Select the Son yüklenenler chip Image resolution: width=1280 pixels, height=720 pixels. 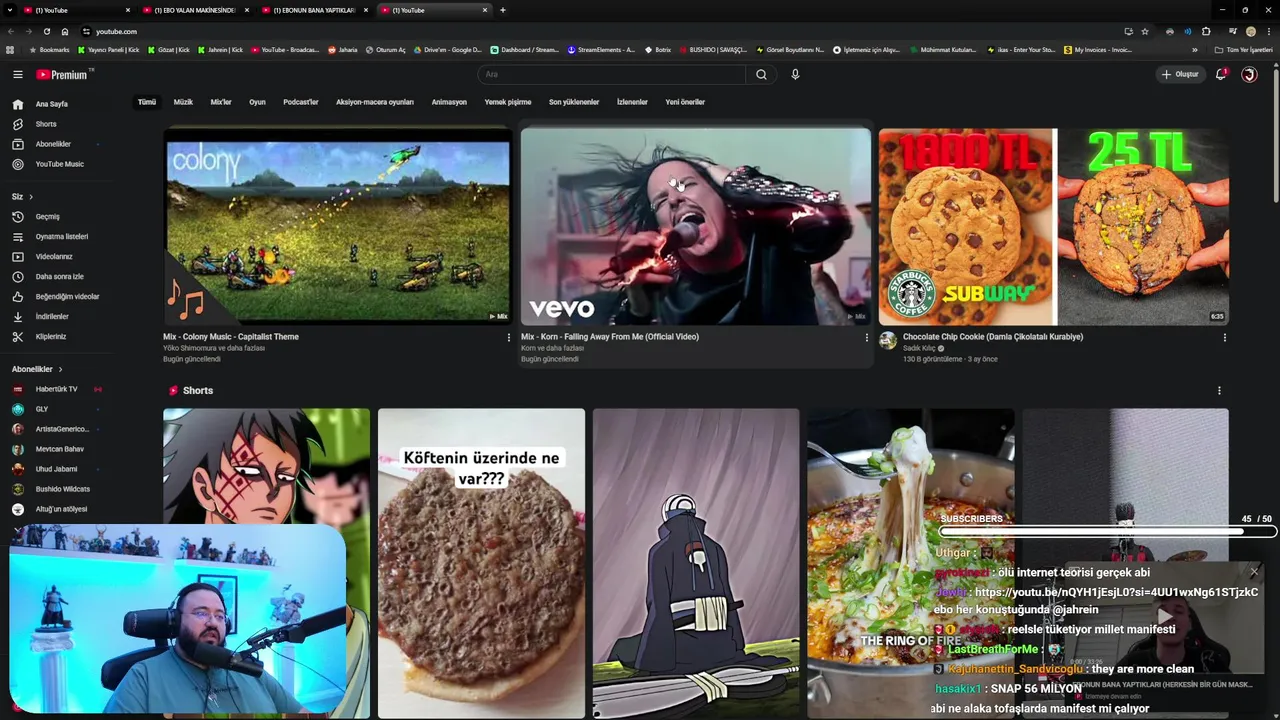(574, 102)
